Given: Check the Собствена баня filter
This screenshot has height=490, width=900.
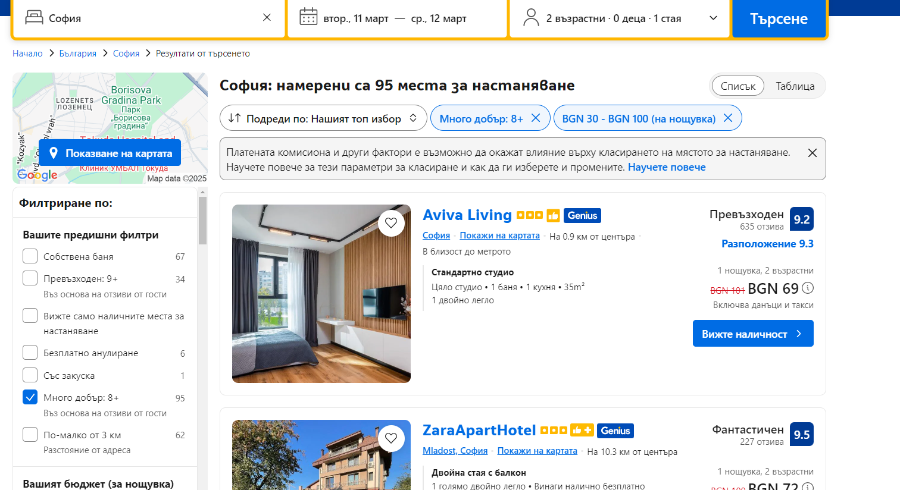Looking at the screenshot, I should [30, 256].
